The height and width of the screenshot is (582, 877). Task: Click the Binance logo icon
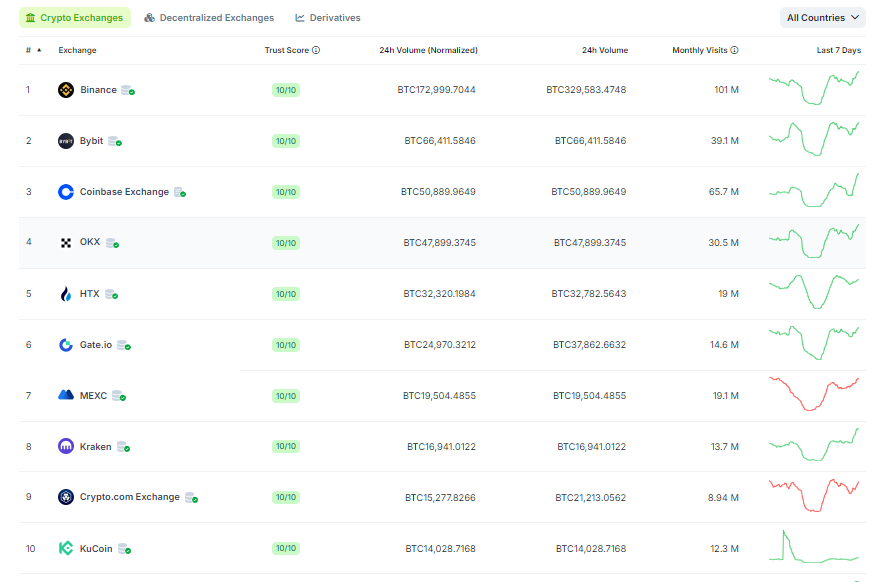click(66, 90)
